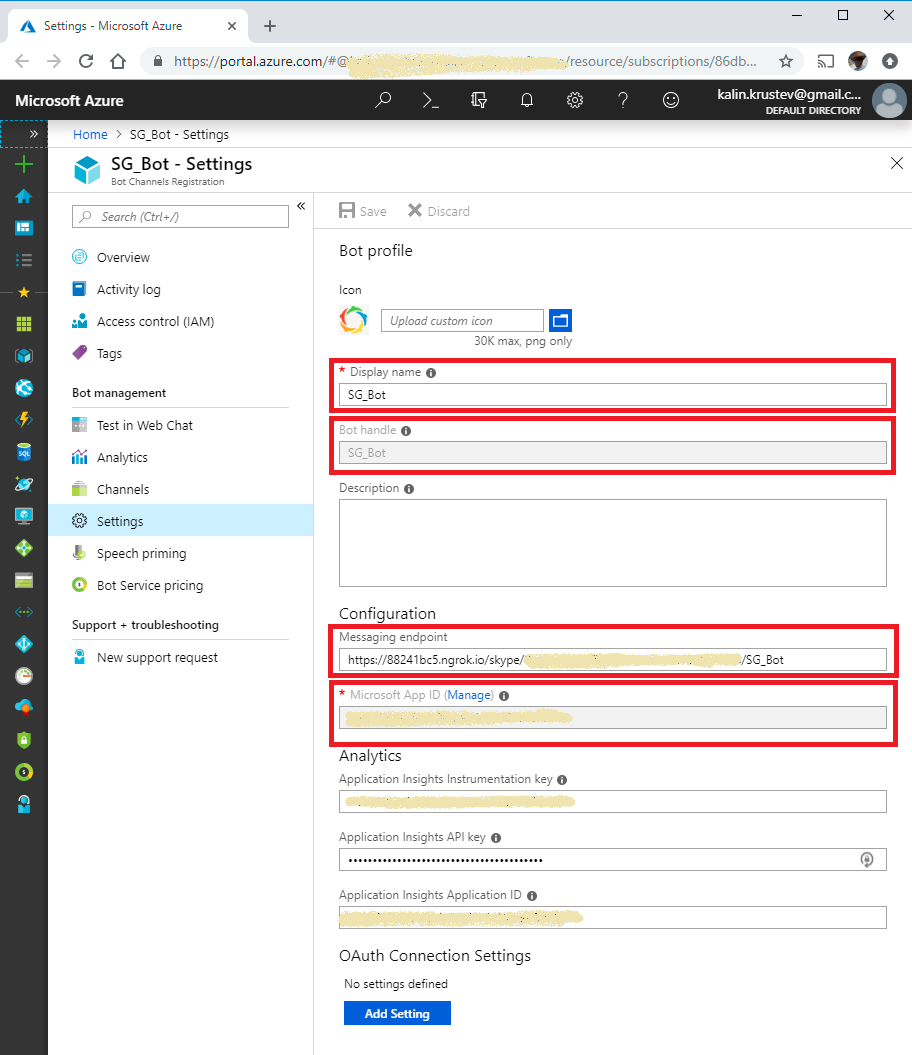Click the Discard button

pyautogui.click(x=439, y=211)
